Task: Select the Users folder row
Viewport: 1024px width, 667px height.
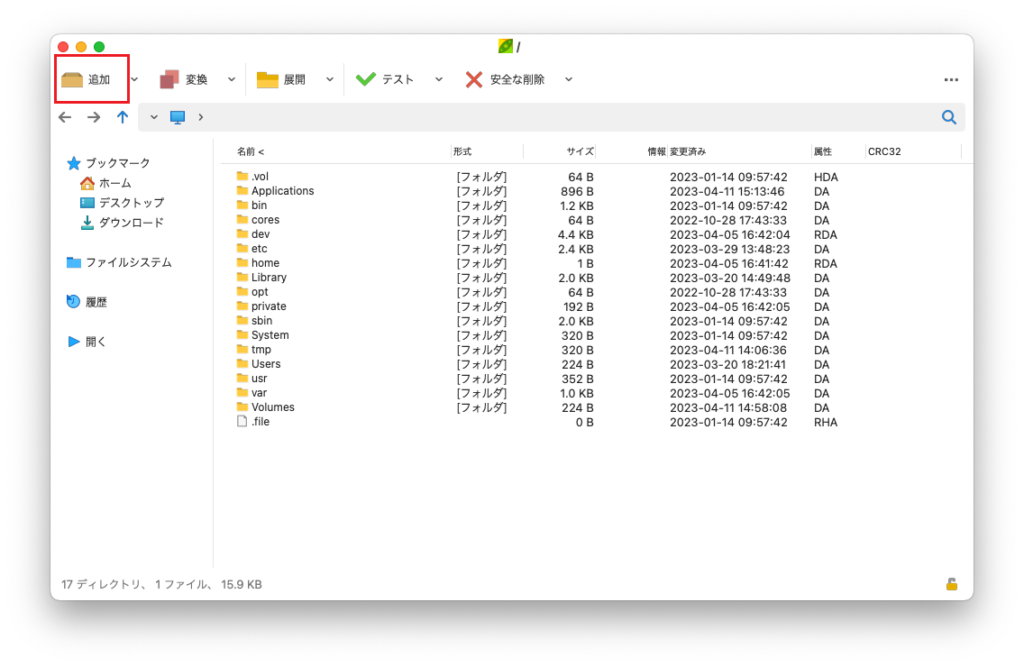Action: pos(537,364)
